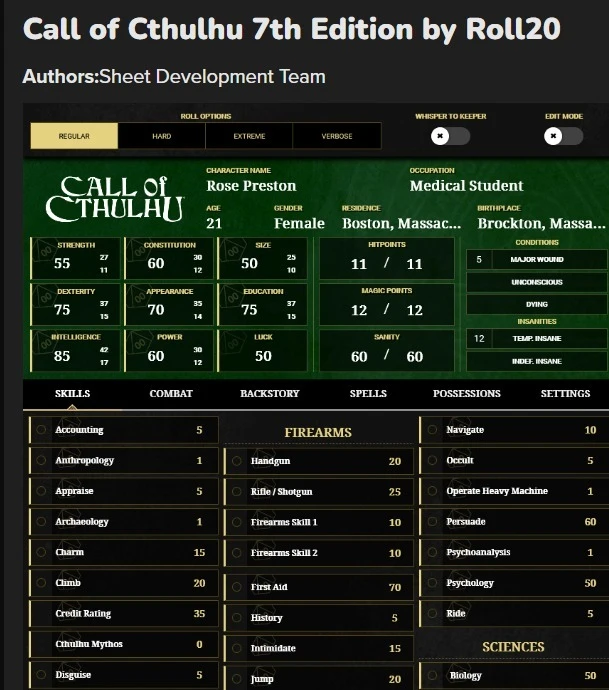Click Firearms Skill 2 label
The image size is (609, 690).
284,553
